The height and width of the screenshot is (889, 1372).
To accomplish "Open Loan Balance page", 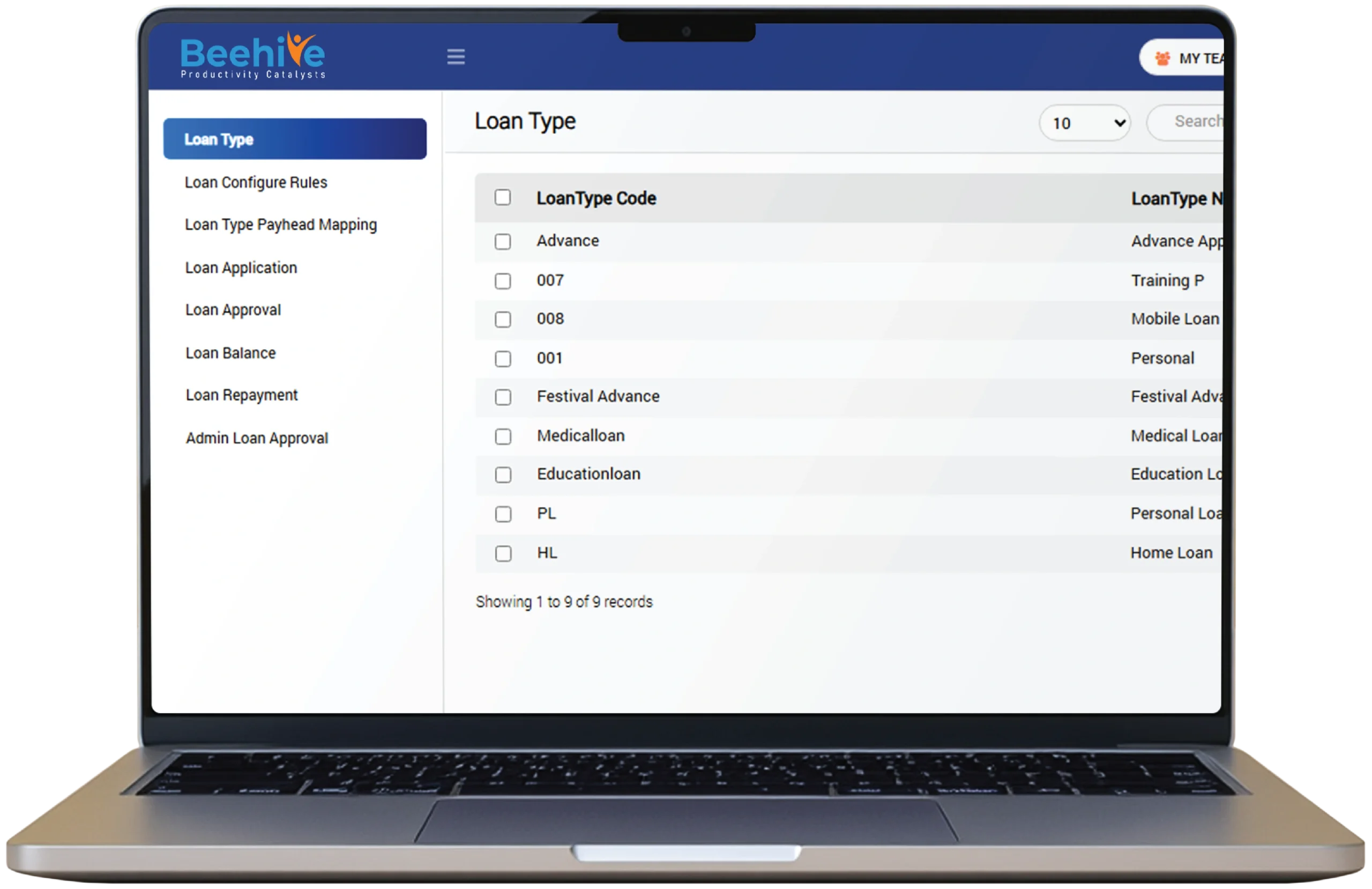I will click(x=230, y=352).
